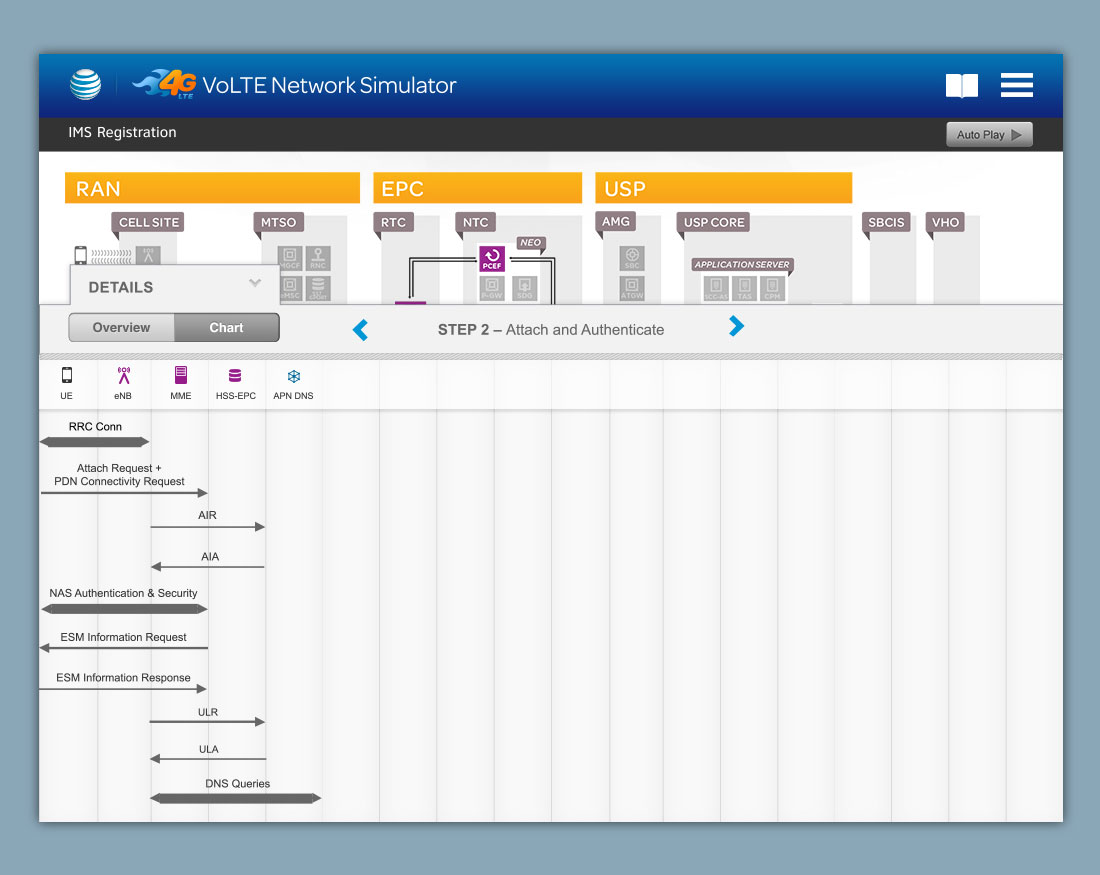Click the MME server icon
This screenshot has width=1100, height=875.
(x=180, y=376)
